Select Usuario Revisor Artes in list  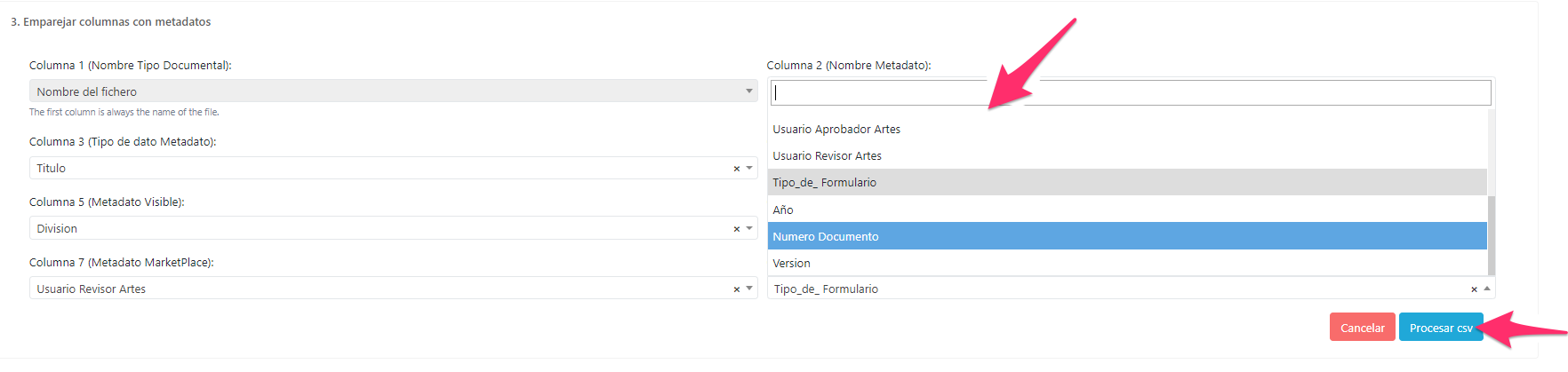[x=827, y=156]
